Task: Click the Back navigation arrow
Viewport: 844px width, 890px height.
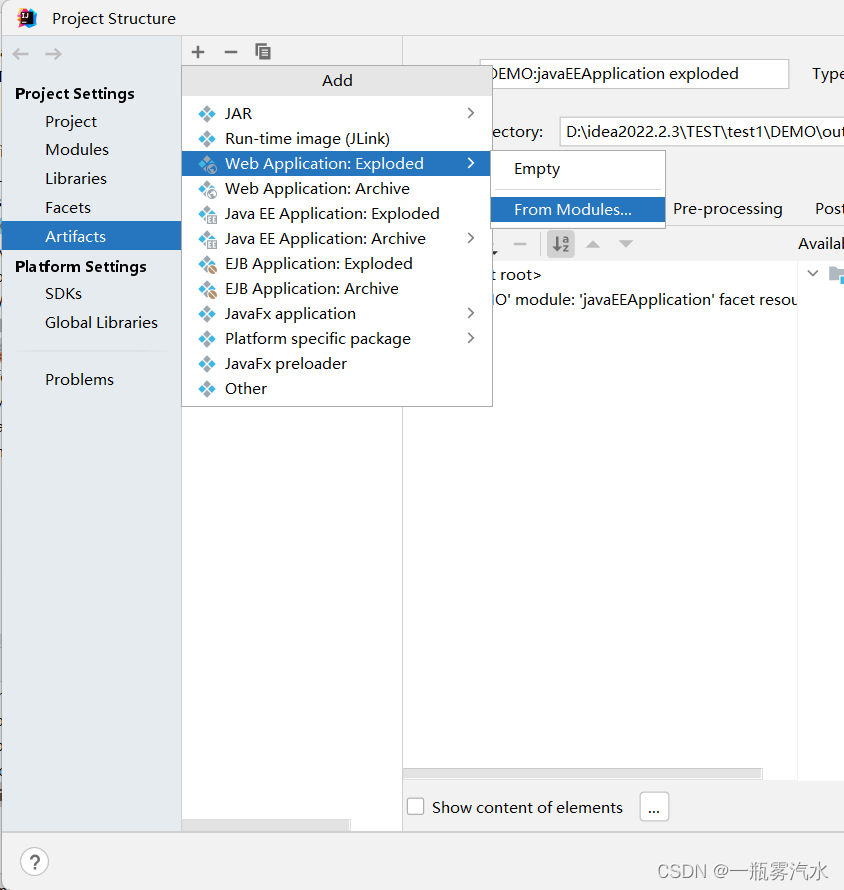Action: pyautogui.click(x=20, y=54)
